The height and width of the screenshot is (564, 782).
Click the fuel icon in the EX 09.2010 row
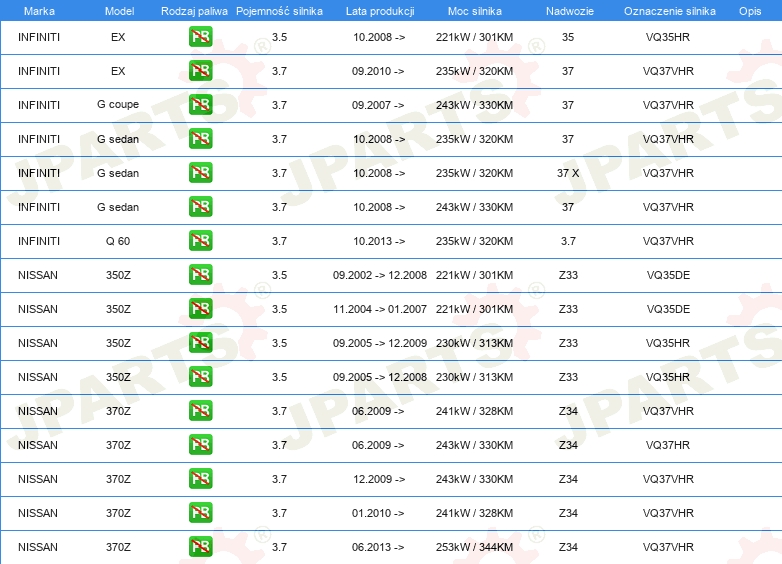[x=200, y=71]
